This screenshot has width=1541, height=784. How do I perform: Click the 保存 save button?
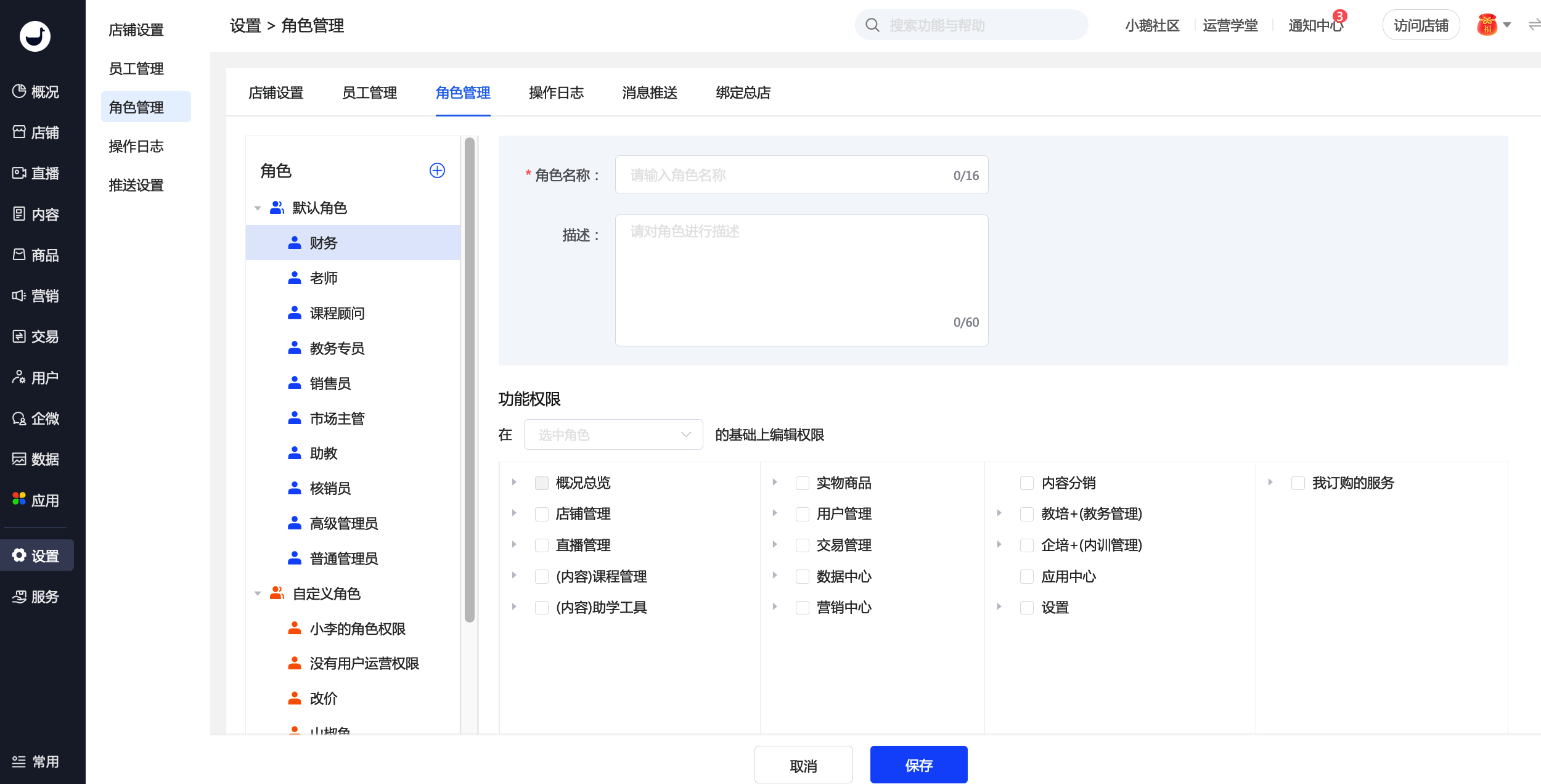pyautogui.click(x=919, y=765)
